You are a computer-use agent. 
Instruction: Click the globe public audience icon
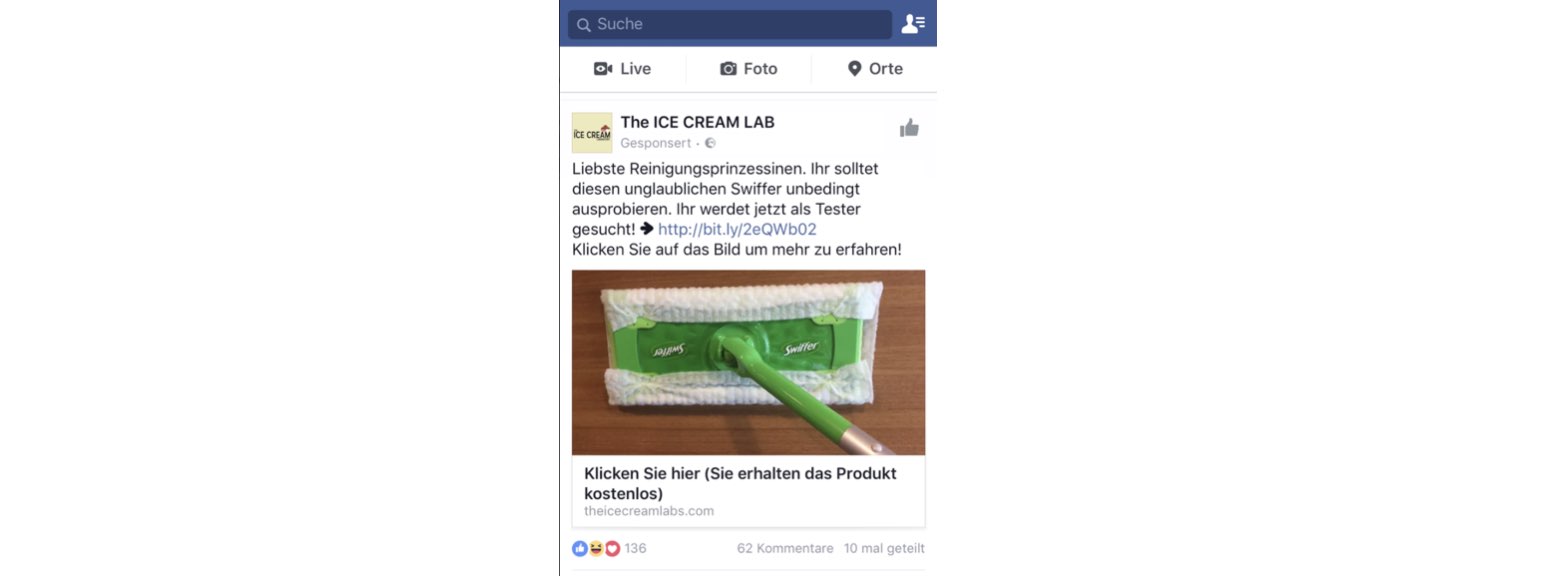(x=710, y=144)
